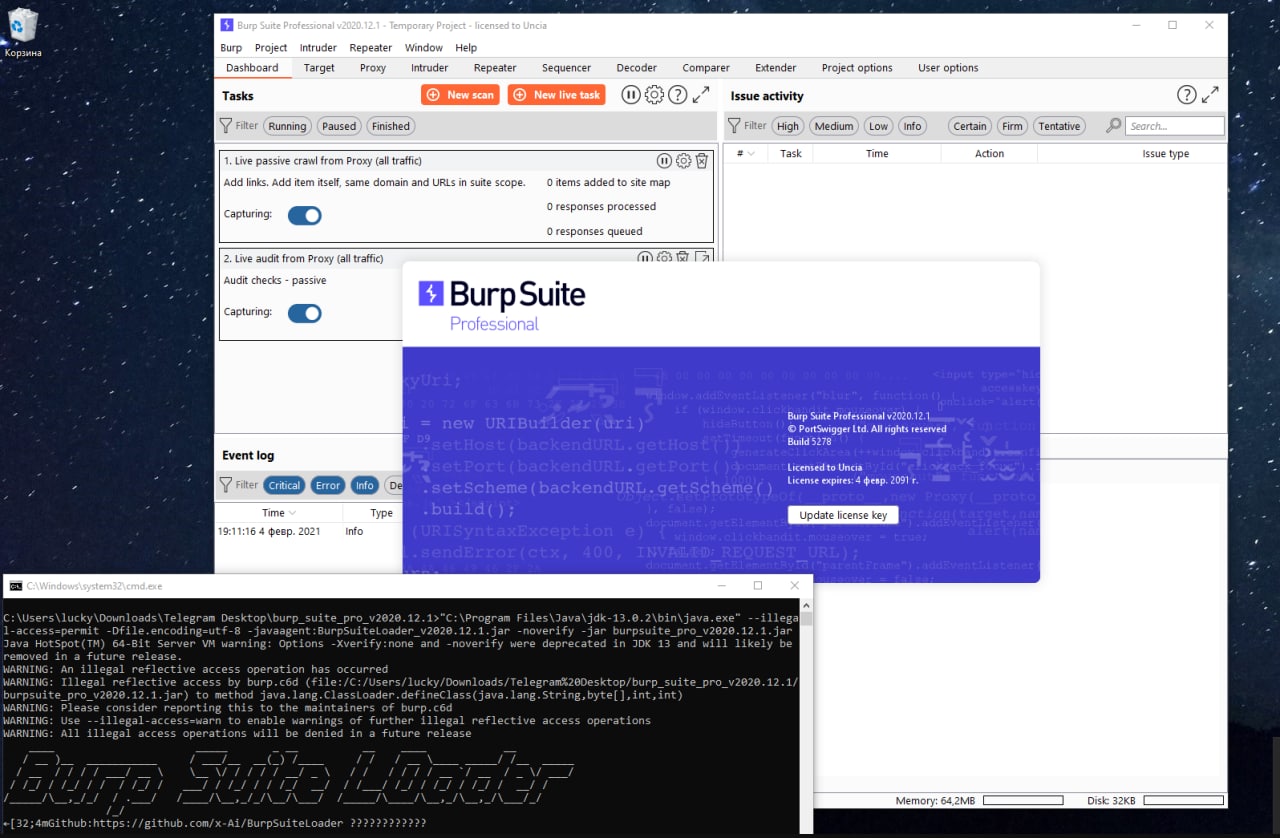The width and height of the screenshot is (1280, 838).
Task: Toggle the Info filter in Event log
Action: (365, 485)
